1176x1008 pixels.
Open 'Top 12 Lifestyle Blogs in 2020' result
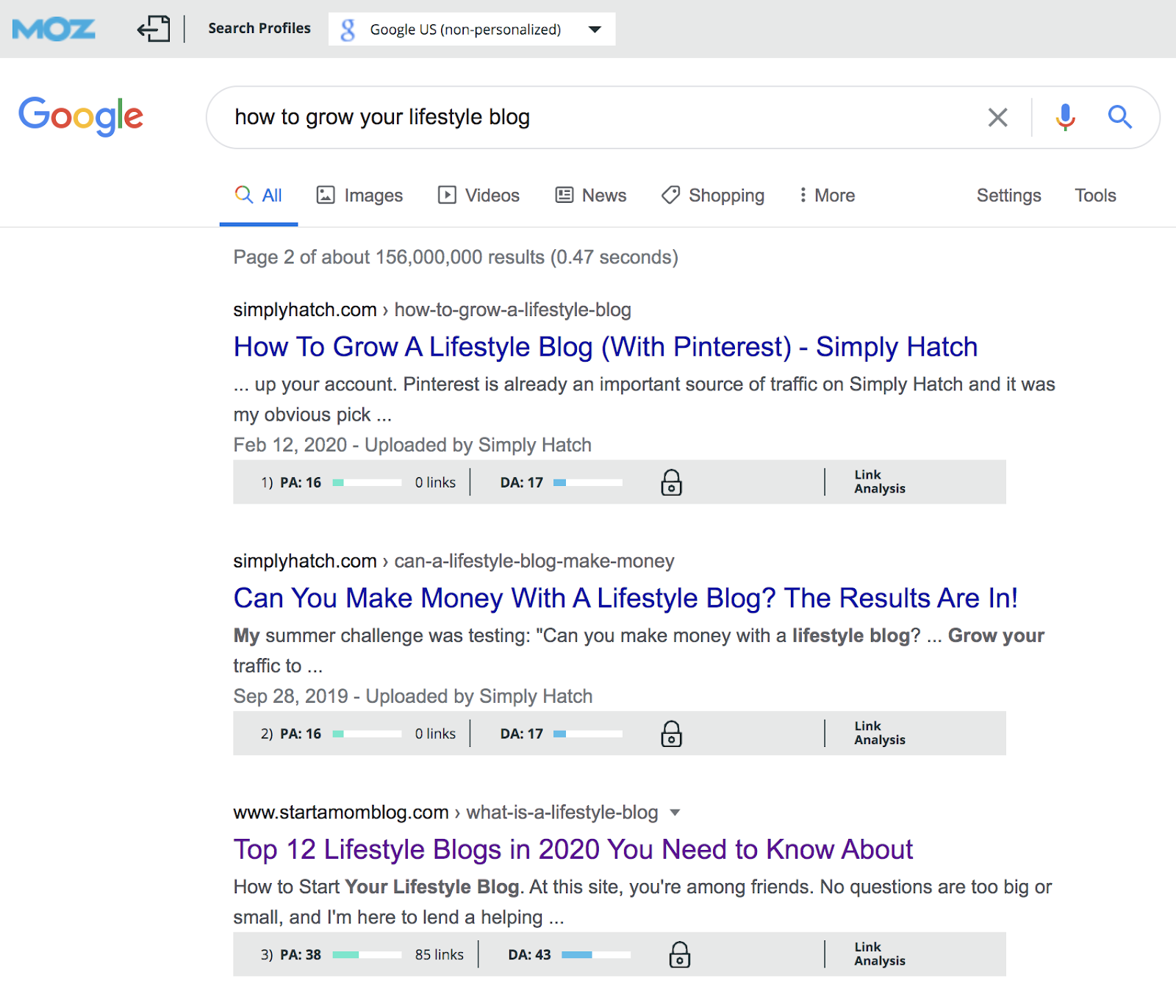click(x=573, y=850)
